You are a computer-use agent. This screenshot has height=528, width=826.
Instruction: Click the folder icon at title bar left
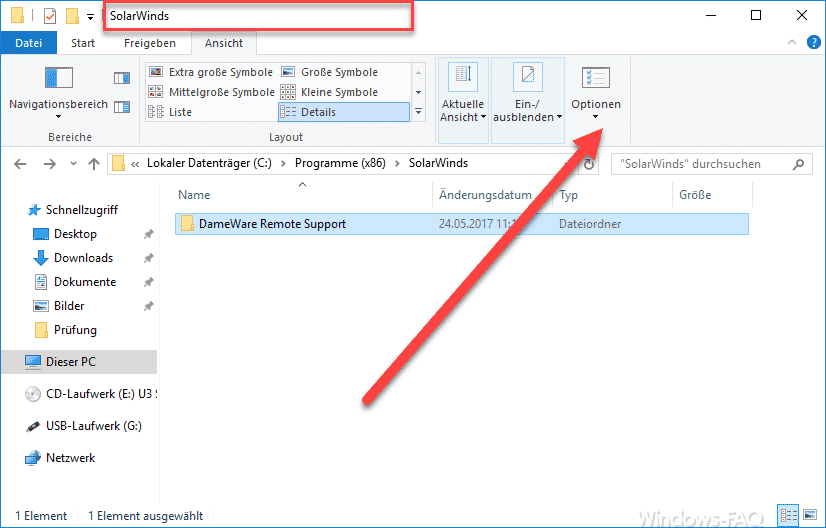(17, 16)
